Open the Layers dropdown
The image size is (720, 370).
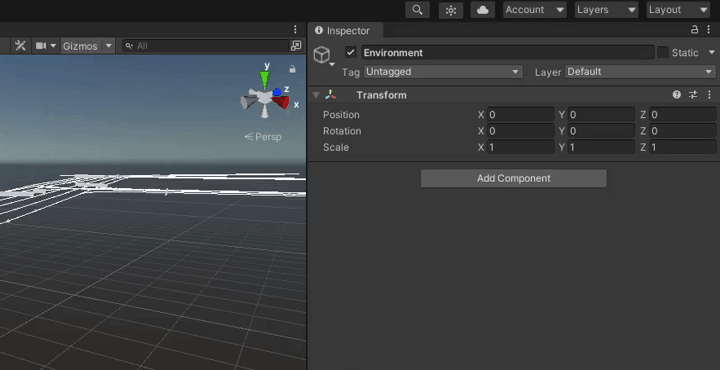[607, 10]
